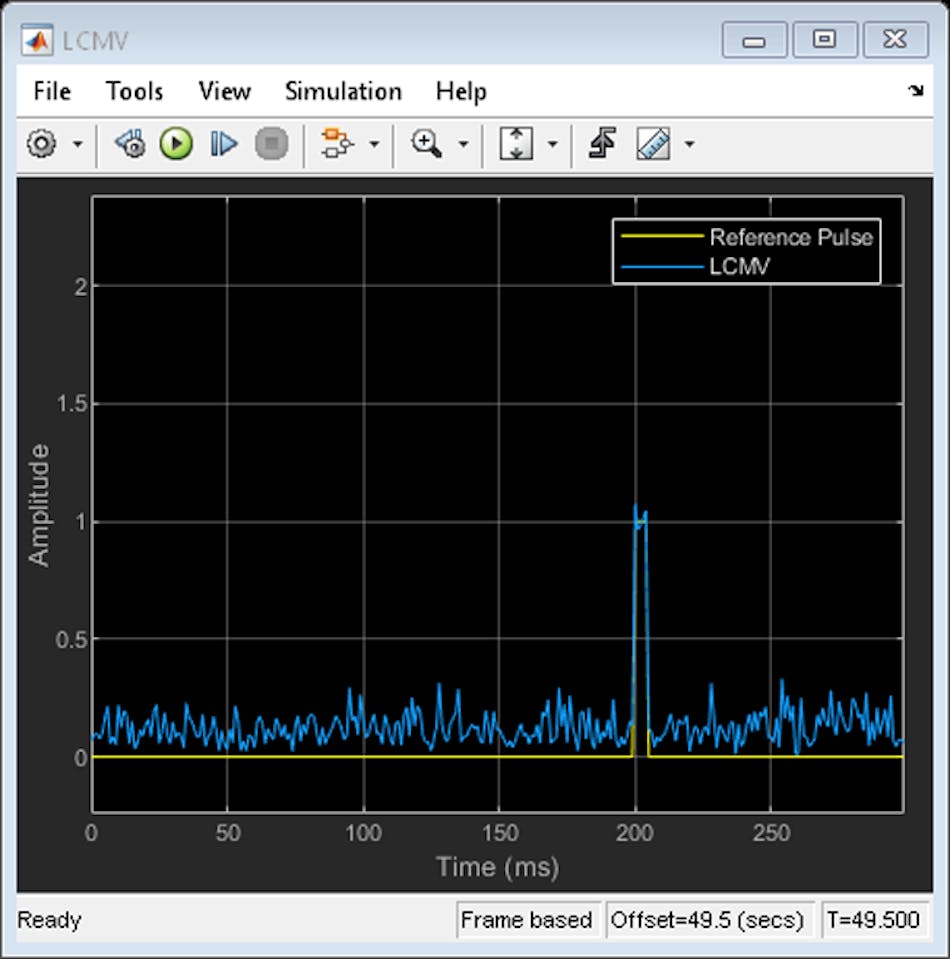Screen dimensions: 950x959
Task: Click the Highlight Simulink Block icon
Action: (x=337, y=143)
